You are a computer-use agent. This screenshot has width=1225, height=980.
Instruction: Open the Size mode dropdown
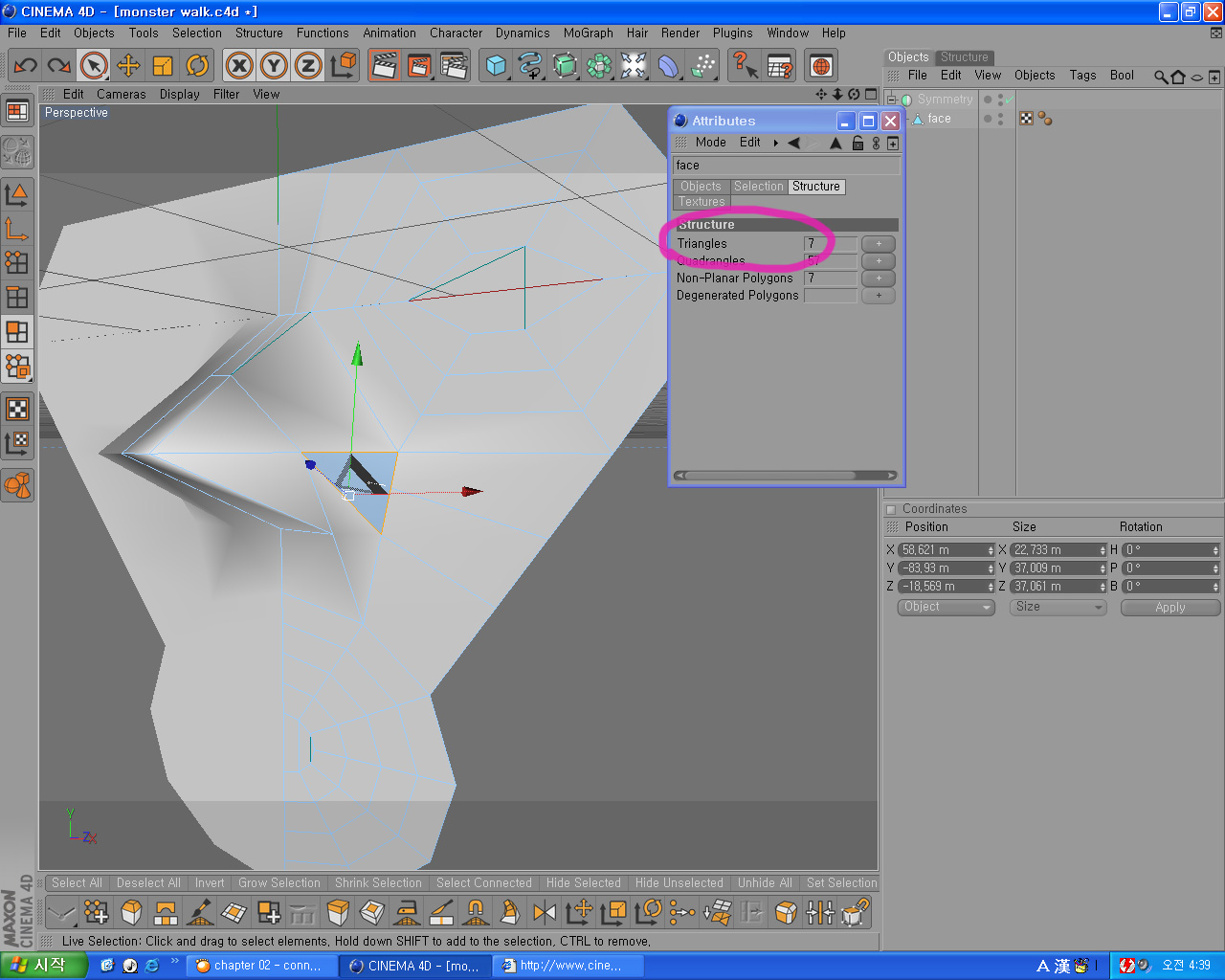1058,607
